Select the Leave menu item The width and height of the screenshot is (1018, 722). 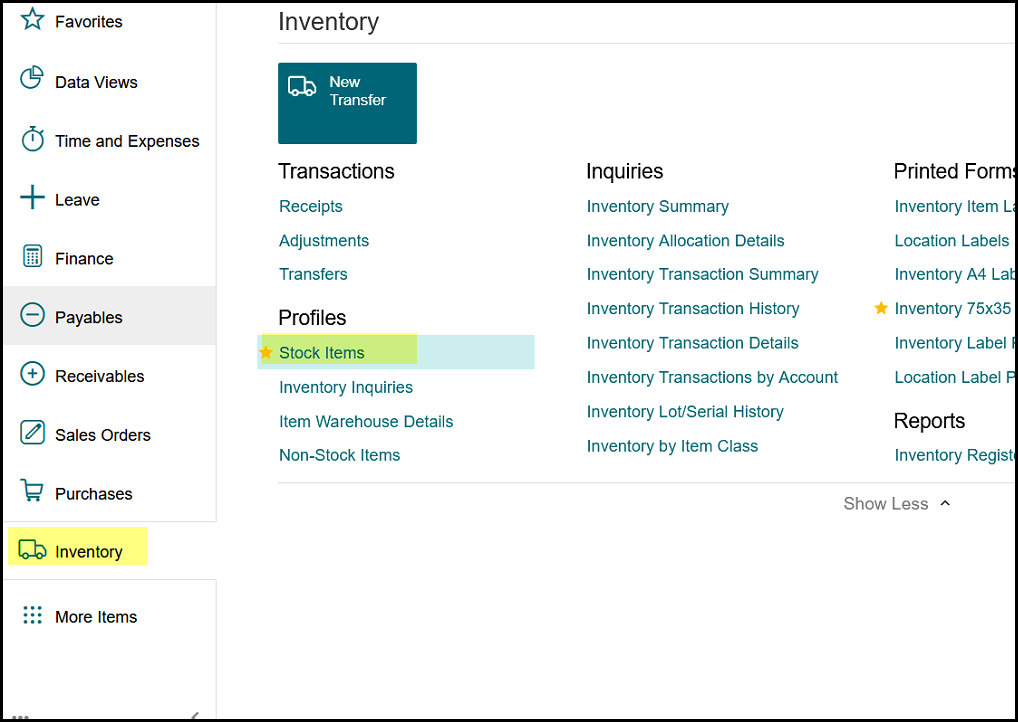point(77,200)
